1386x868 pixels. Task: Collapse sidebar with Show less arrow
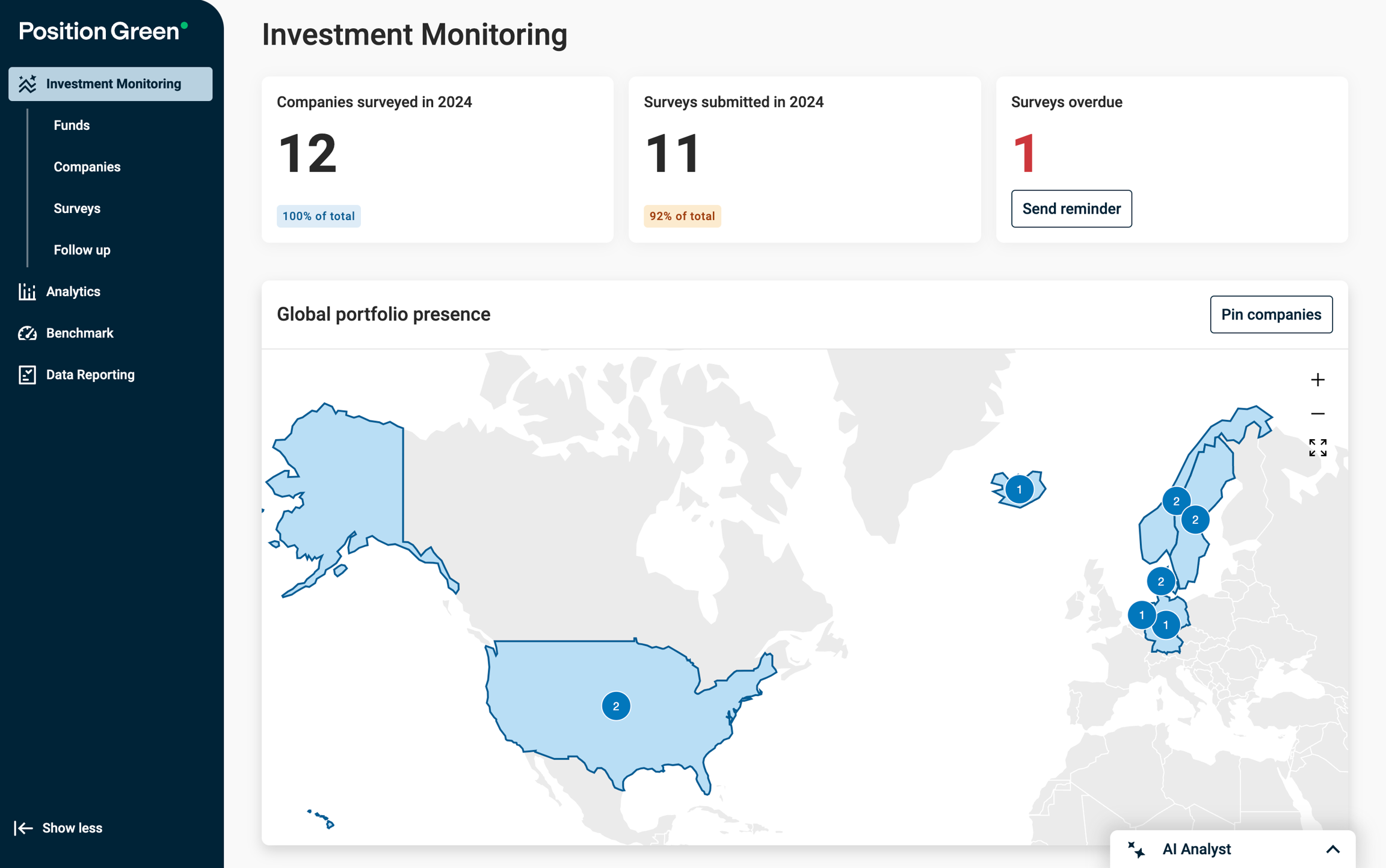click(x=23, y=828)
